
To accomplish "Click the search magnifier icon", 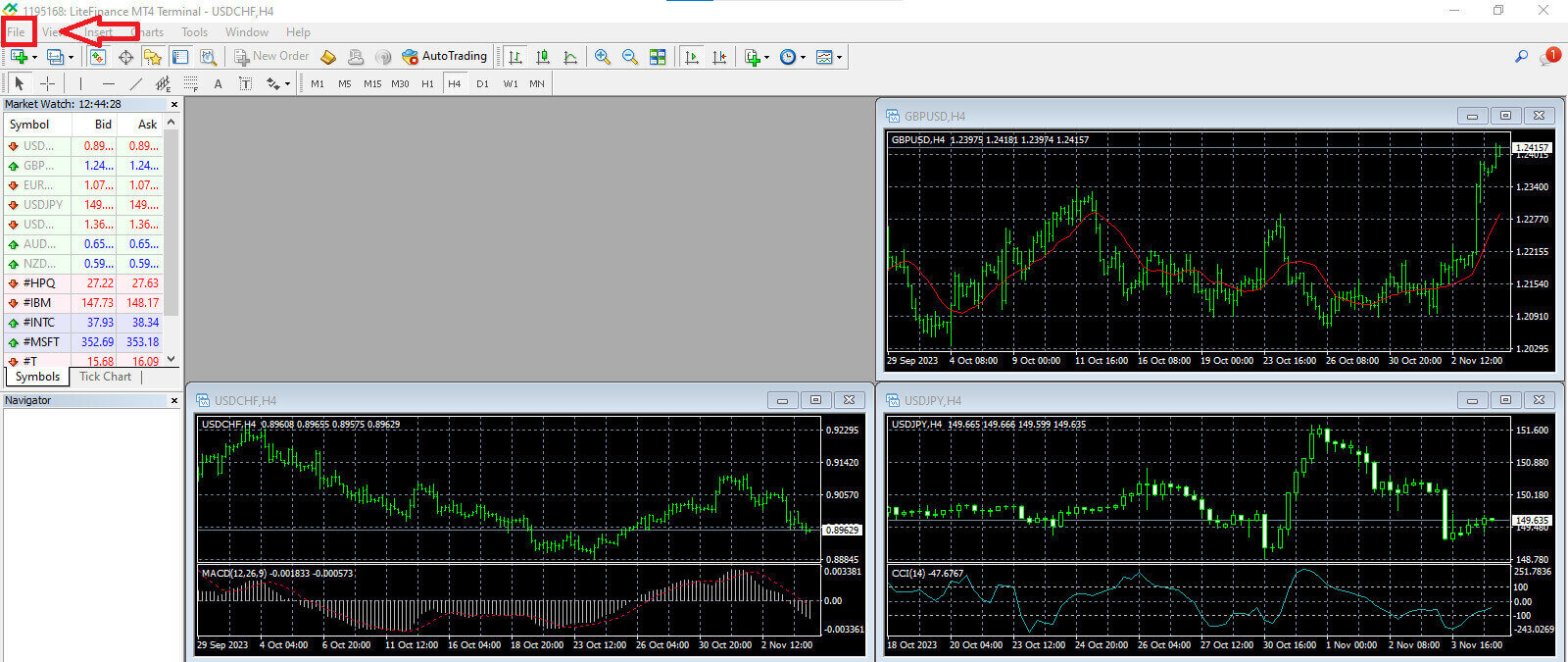I will (x=1521, y=57).
